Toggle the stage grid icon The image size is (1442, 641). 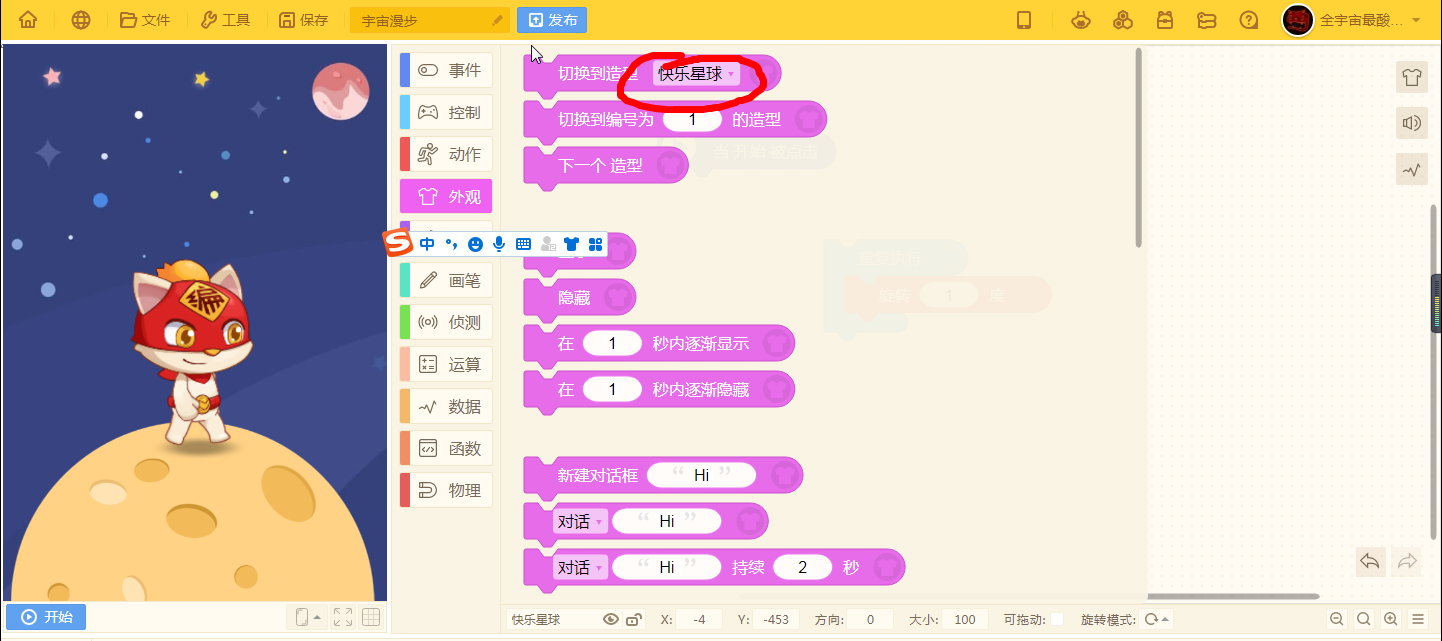[371, 617]
